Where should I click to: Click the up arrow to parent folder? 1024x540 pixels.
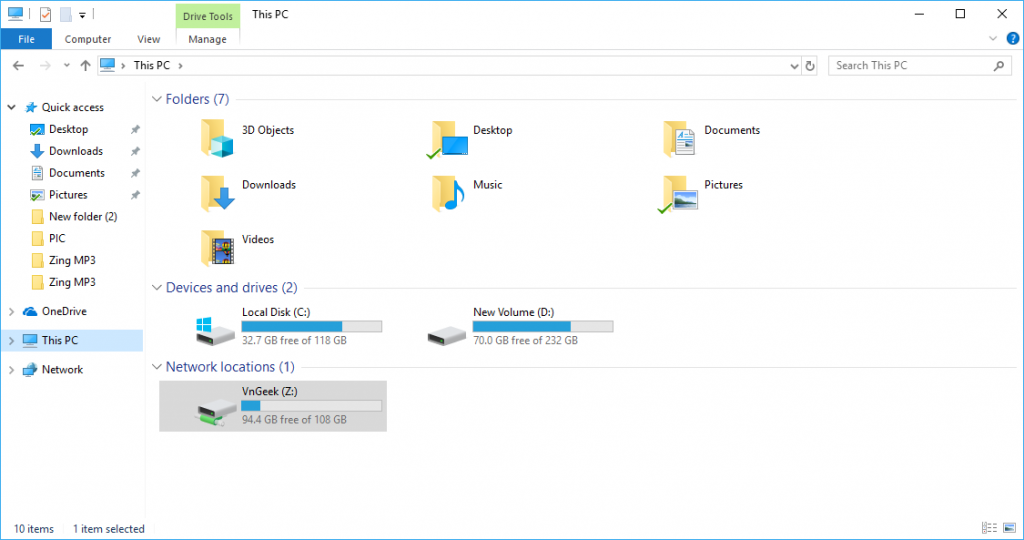click(x=85, y=65)
